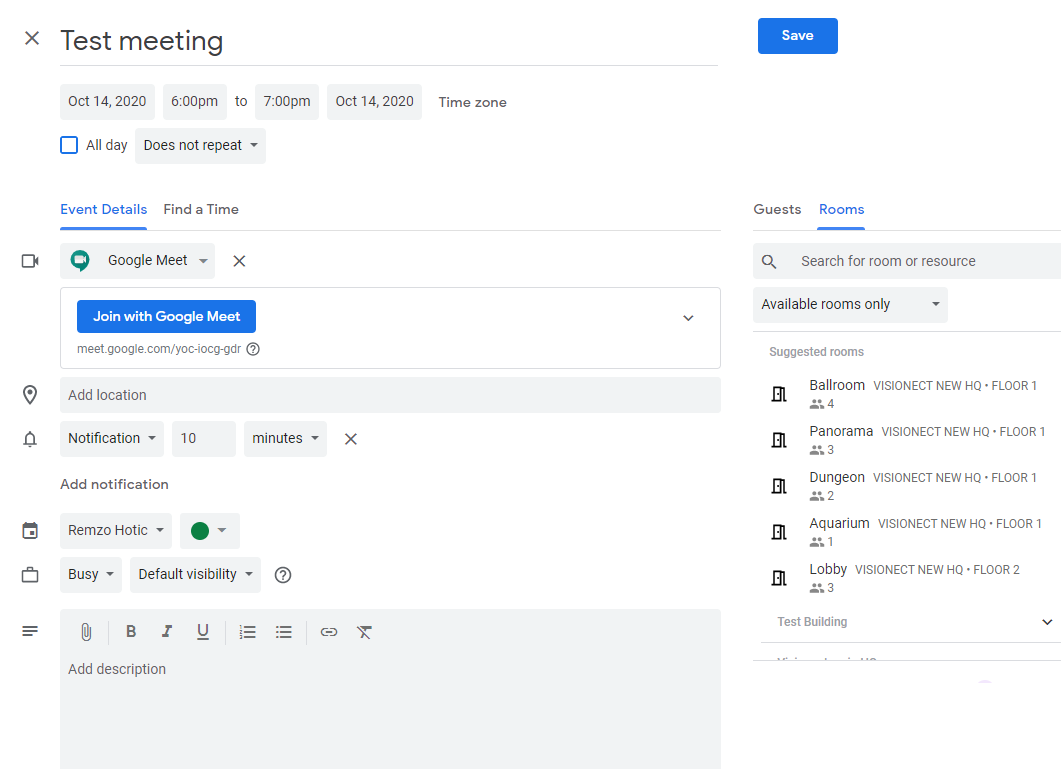Image resolution: width=1061 pixels, height=769 pixels.
Task: Remove formatting with the clear formatting icon
Action: [365, 632]
